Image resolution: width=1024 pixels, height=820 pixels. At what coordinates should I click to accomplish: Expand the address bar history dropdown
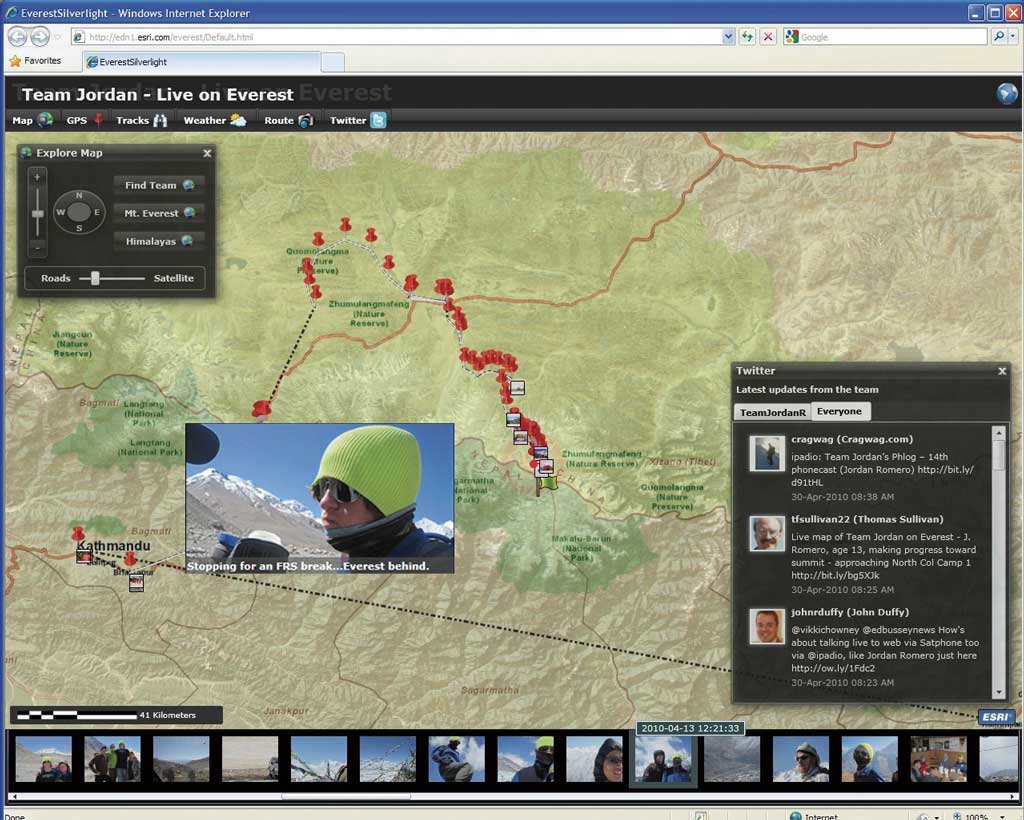(728, 37)
